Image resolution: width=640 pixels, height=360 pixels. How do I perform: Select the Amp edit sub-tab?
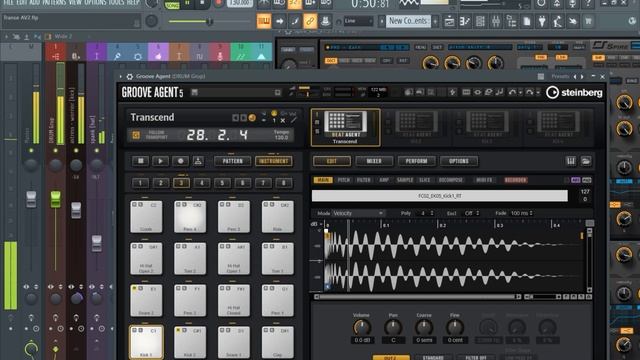click(x=384, y=180)
